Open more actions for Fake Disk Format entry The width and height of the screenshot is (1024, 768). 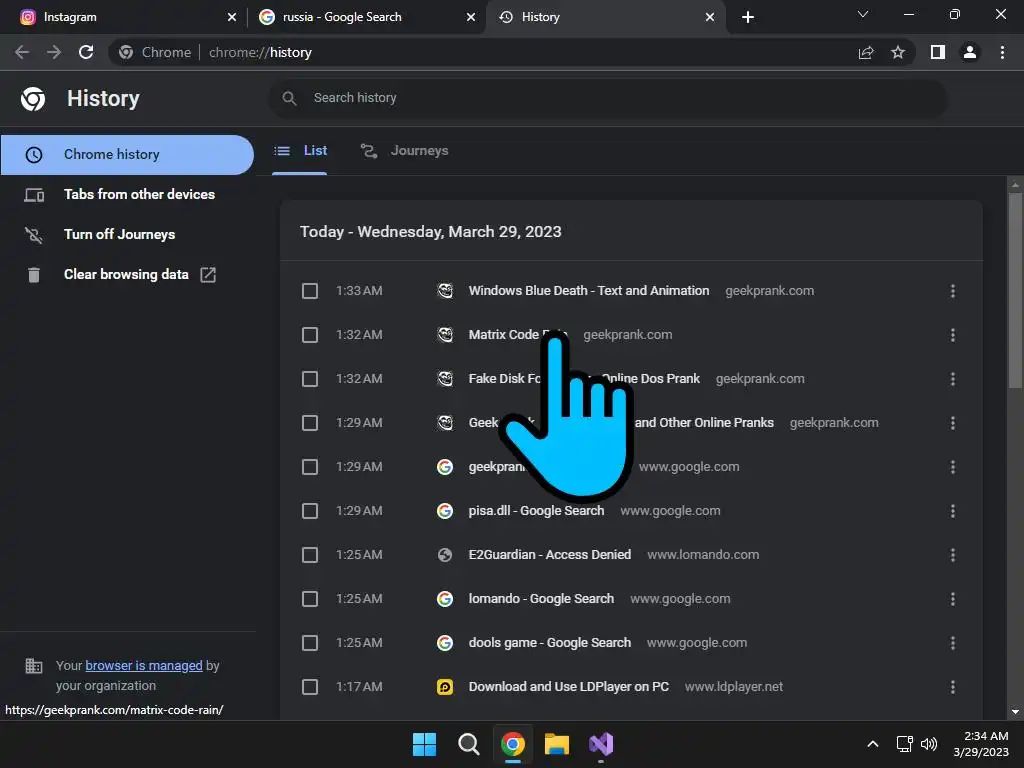953,379
